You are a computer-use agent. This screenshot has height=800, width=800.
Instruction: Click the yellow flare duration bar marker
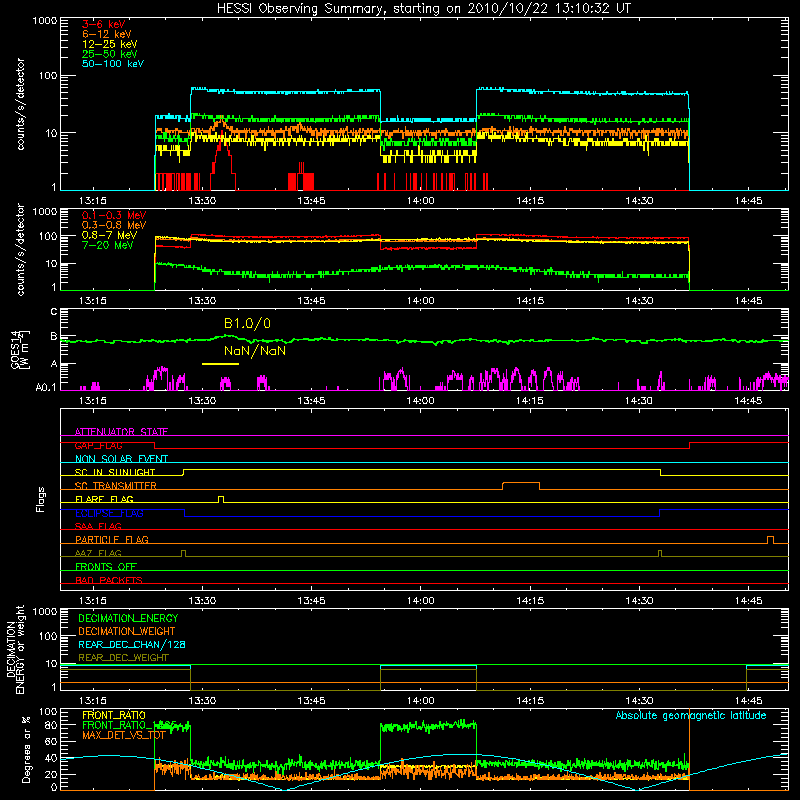point(220,364)
